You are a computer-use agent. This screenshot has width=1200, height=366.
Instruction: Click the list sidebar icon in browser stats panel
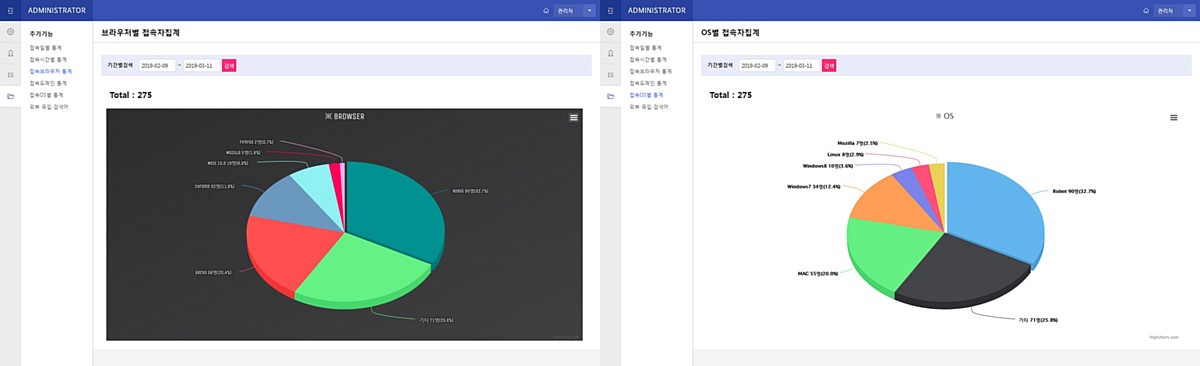[x=10, y=75]
